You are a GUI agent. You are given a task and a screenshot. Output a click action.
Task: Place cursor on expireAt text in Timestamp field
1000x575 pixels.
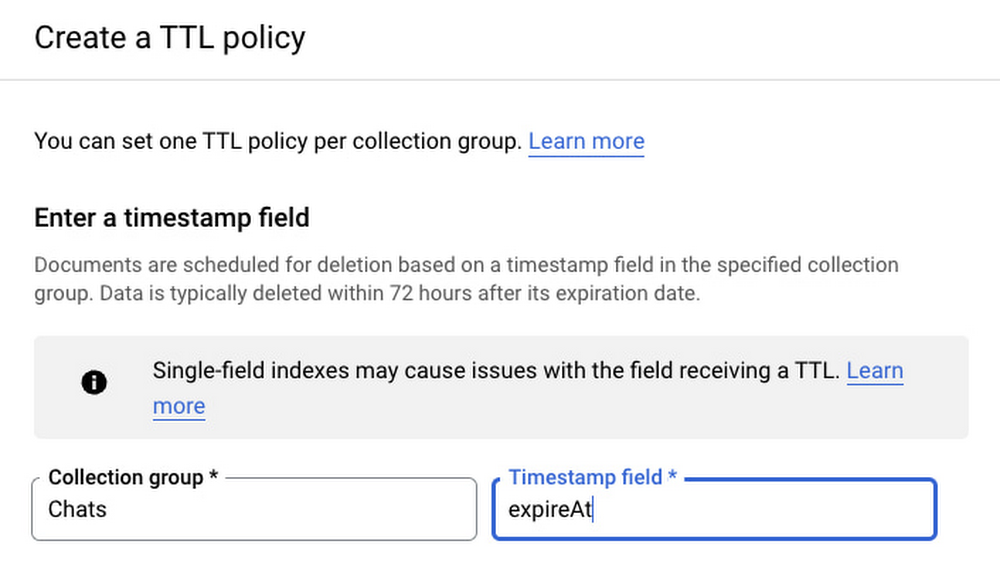pyautogui.click(x=550, y=510)
